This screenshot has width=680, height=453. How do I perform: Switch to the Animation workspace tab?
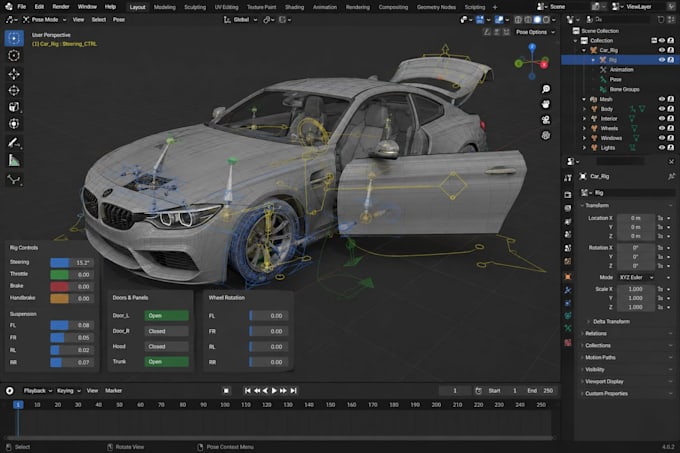pyautogui.click(x=324, y=7)
